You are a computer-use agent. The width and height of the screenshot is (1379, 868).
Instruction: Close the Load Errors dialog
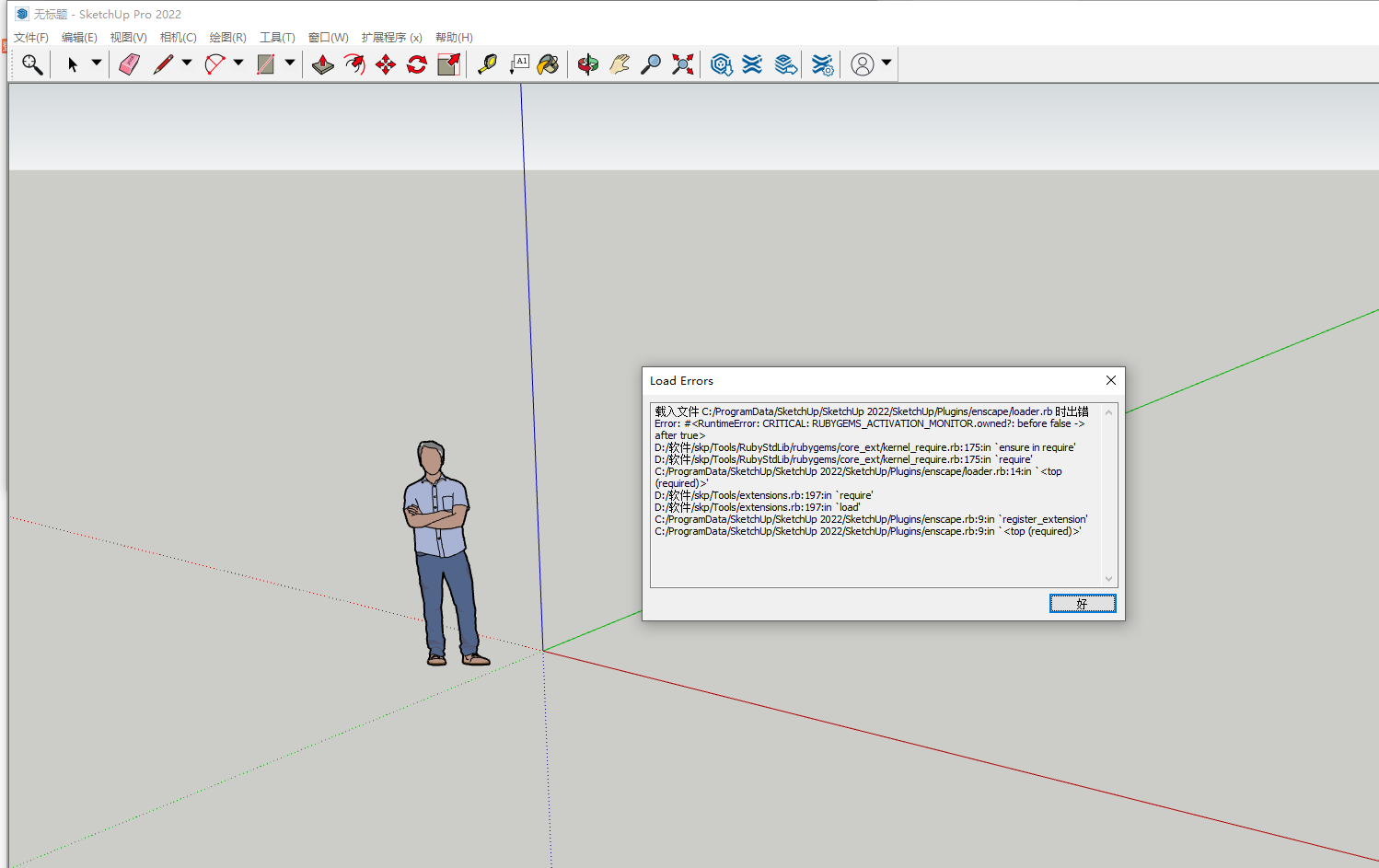tap(1110, 380)
